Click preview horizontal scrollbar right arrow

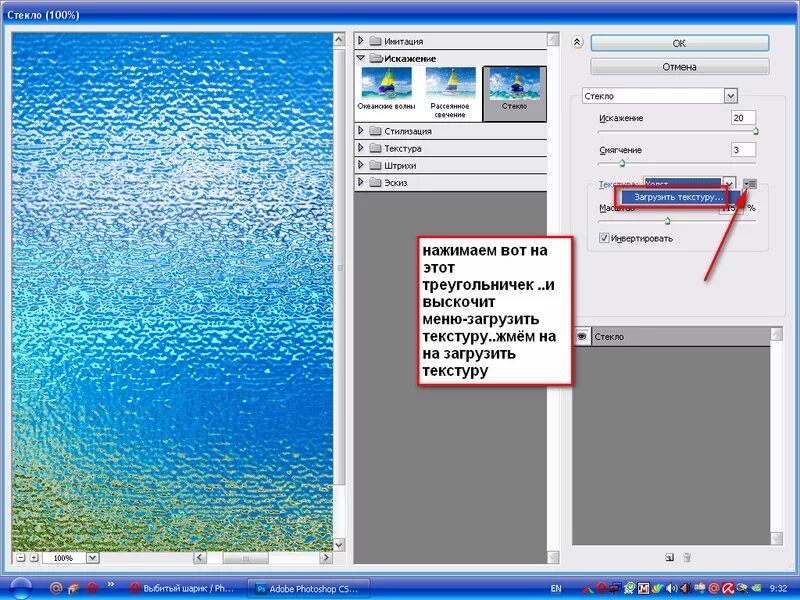[326, 558]
